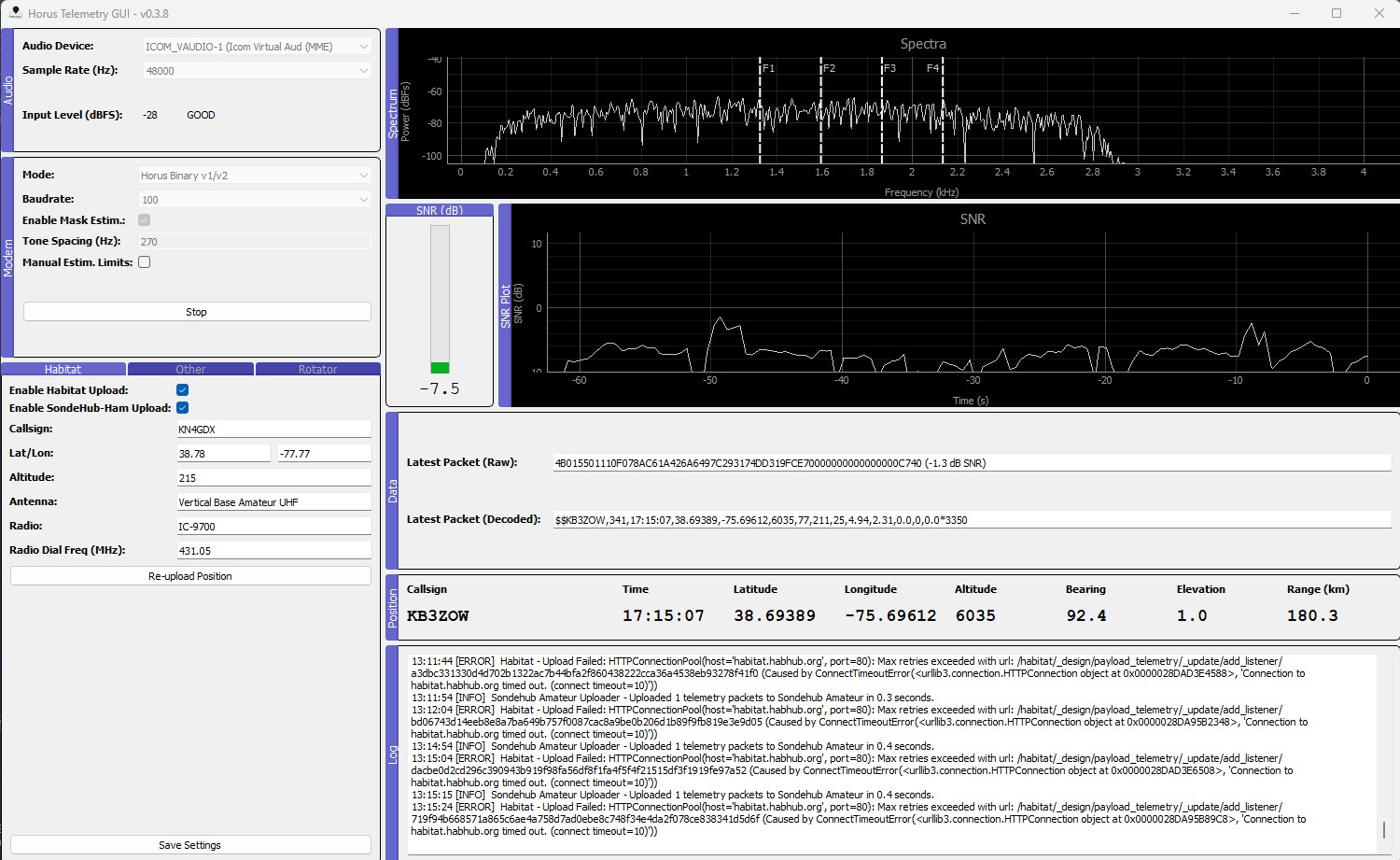Maximize the Horus Telemetry window
The width and height of the screenshot is (1400, 860).
pos(1336,13)
